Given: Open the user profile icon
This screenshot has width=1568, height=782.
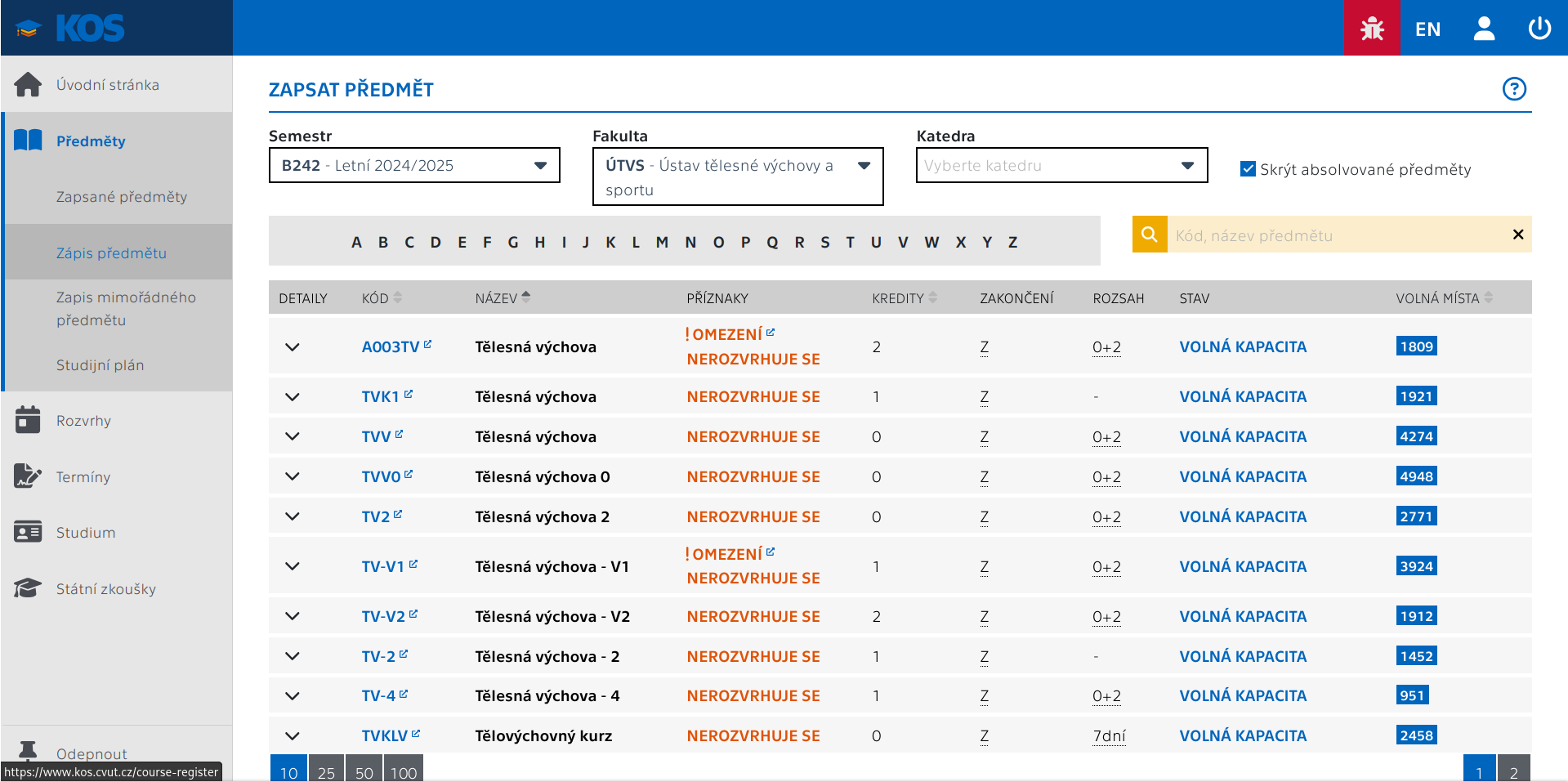Looking at the screenshot, I should [1484, 29].
